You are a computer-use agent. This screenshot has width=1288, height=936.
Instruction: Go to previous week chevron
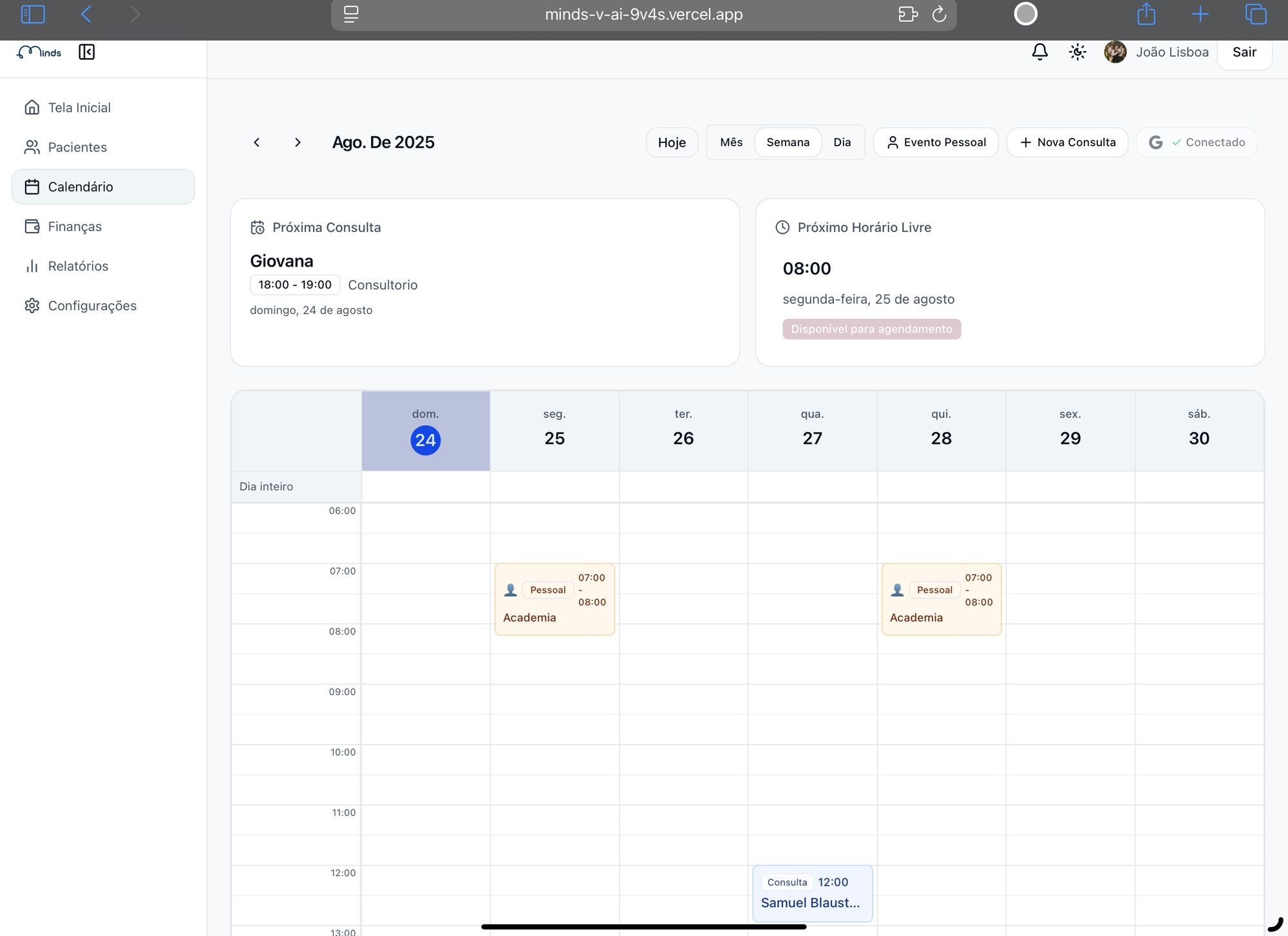(x=256, y=142)
